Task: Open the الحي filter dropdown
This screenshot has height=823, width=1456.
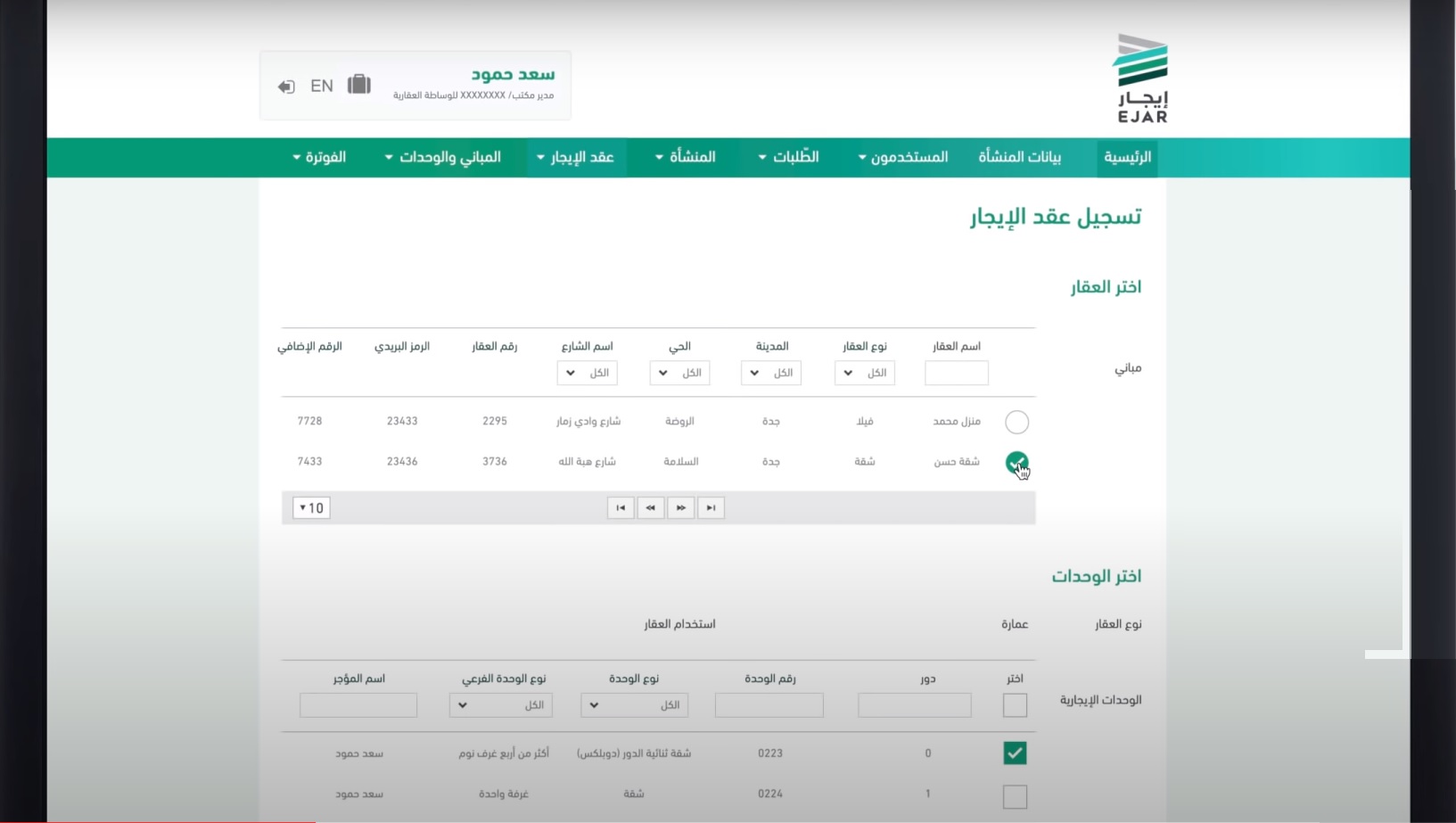Action: pyautogui.click(x=680, y=373)
